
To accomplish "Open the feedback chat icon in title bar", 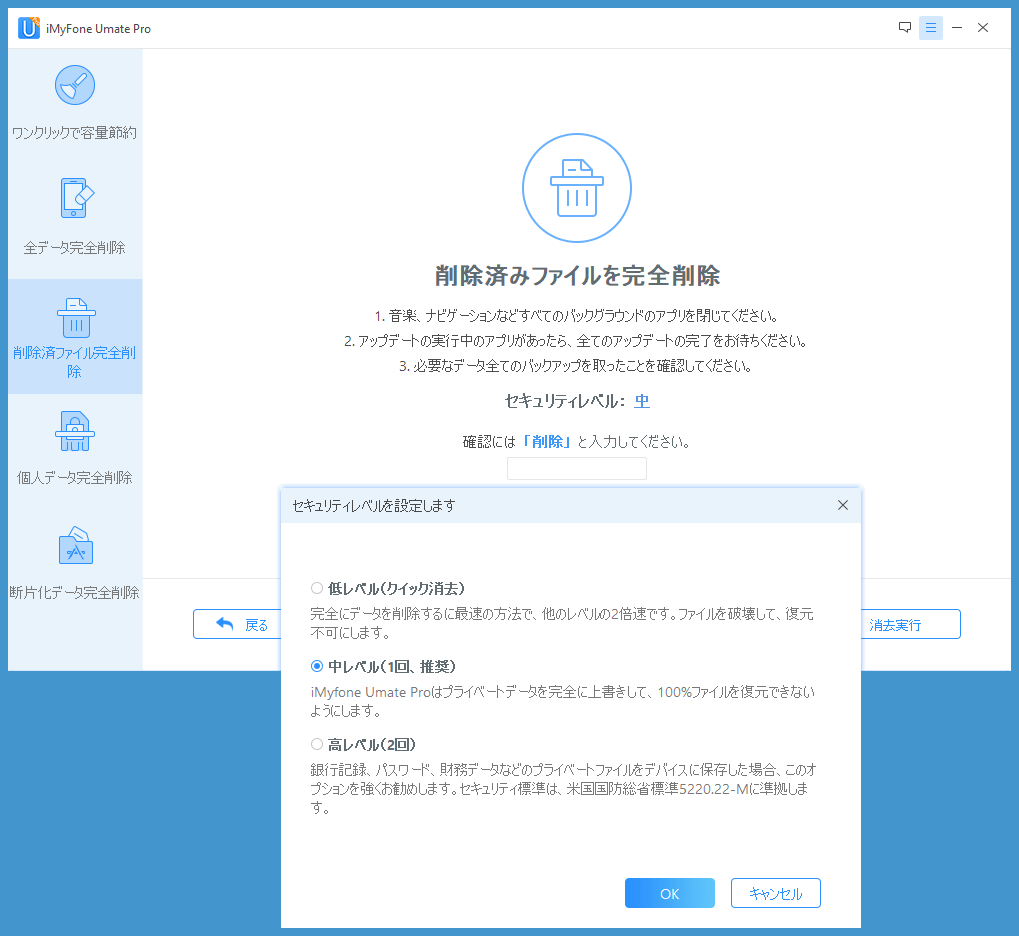I will [905, 27].
